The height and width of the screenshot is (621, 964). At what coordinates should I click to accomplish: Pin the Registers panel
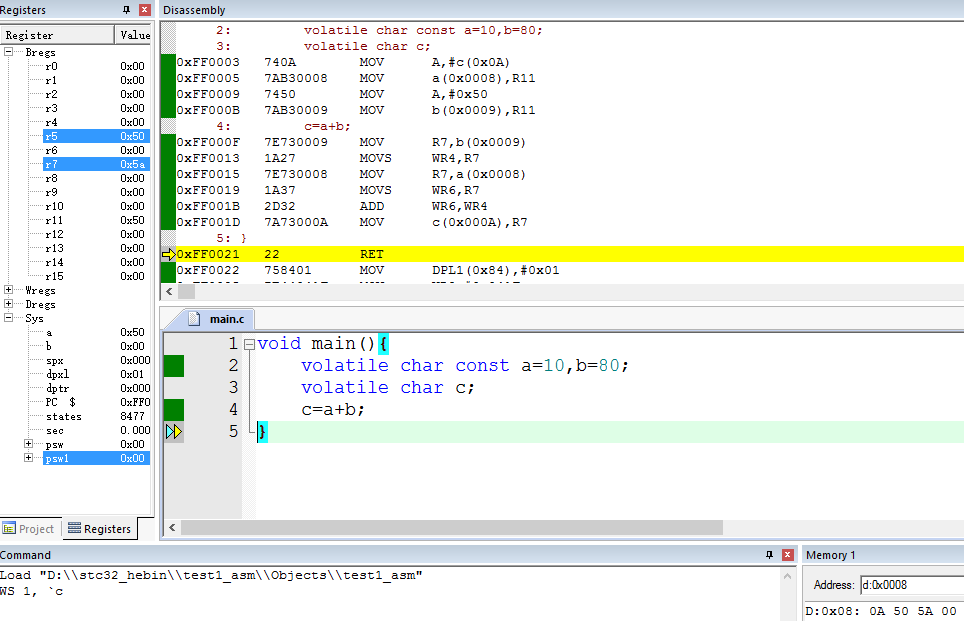pos(127,10)
